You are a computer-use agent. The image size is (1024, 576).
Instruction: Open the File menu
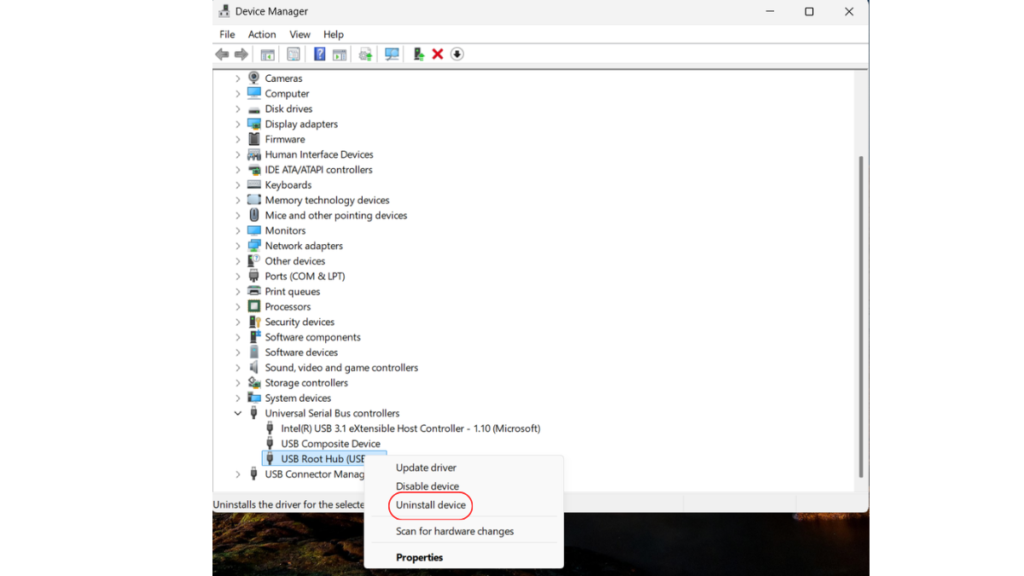point(227,34)
